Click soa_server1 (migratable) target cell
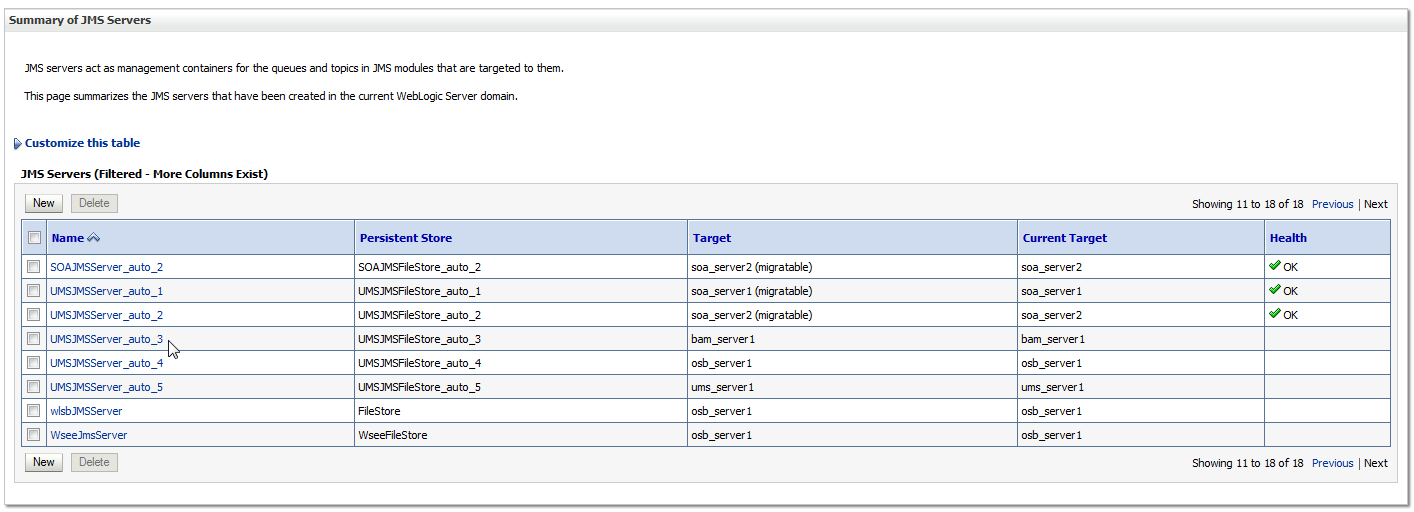Viewport: 1414px width, 512px height. [x=751, y=291]
